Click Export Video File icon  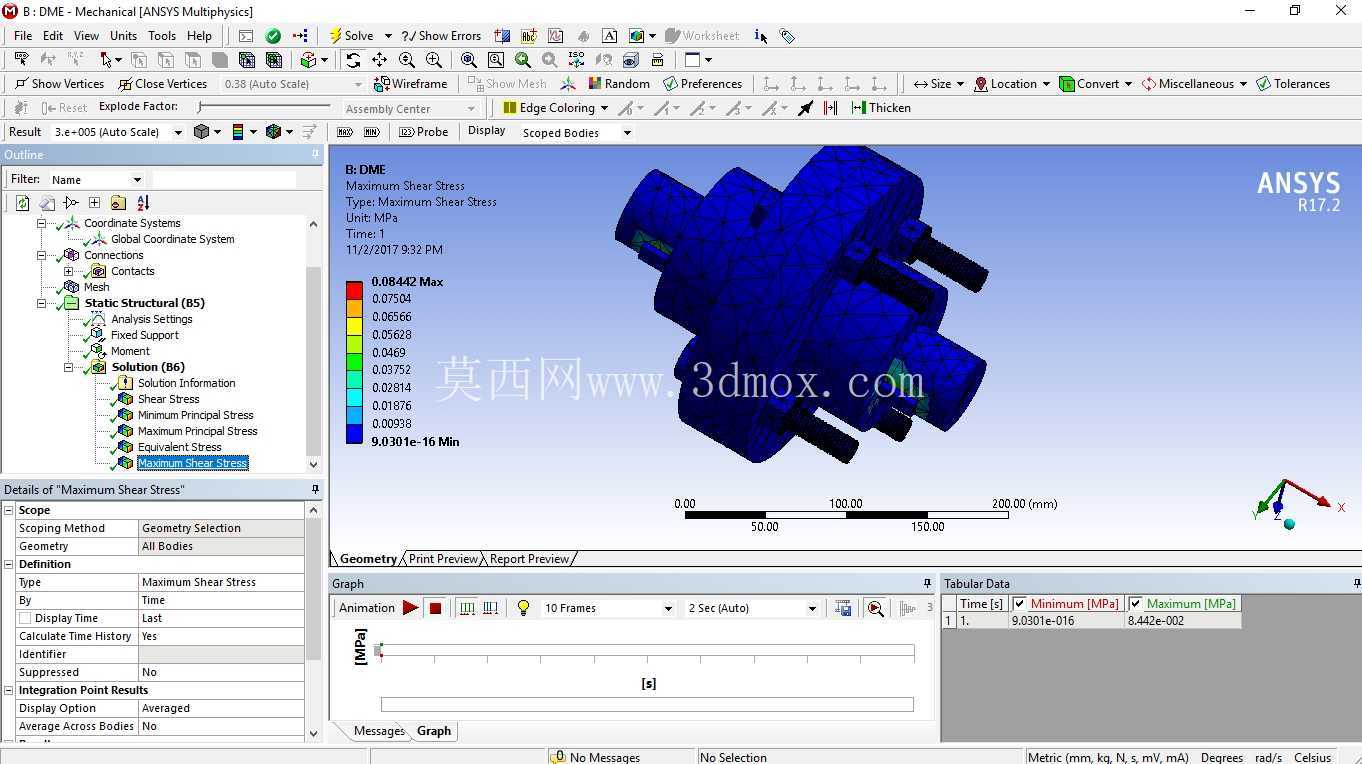(x=843, y=608)
